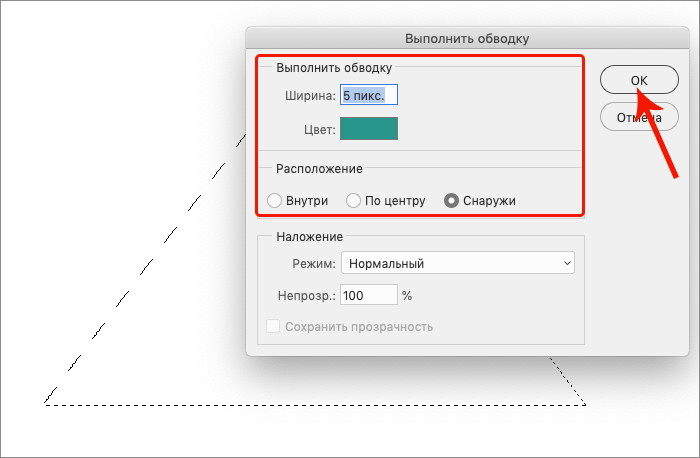This screenshot has width=700, height=458.
Task: Open the Режим blend mode dropdown
Action: (x=458, y=263)
